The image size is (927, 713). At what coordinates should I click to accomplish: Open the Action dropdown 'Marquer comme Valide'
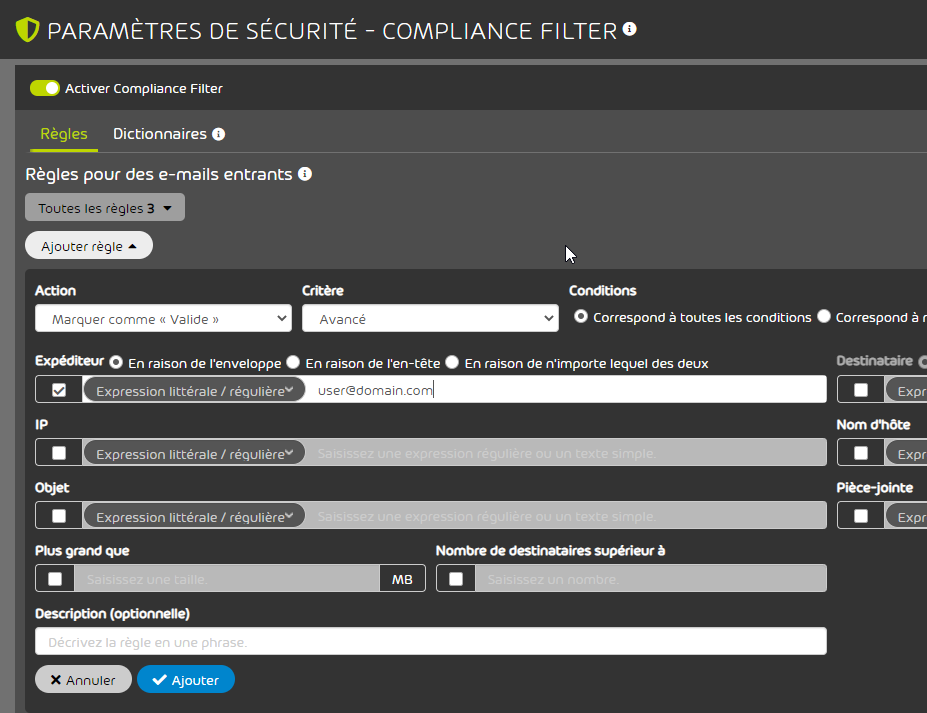[163, 319]
